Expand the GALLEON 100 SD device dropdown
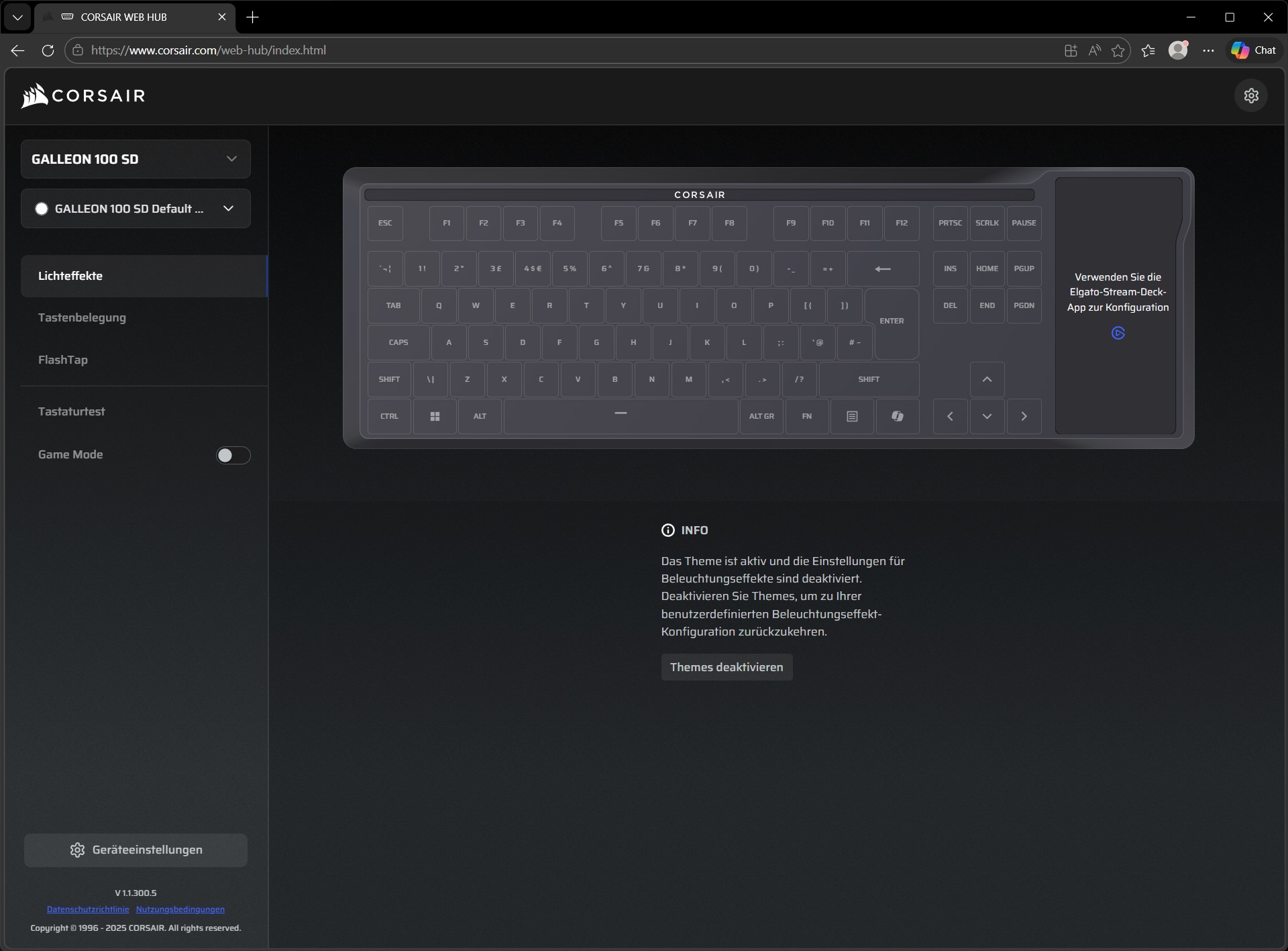The height and width of the screenshot is (951, 1288). point(231,159)
